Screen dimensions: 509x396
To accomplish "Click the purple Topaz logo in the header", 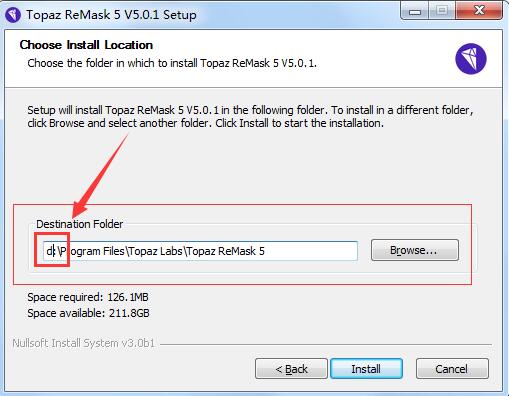I will [471, 59].
